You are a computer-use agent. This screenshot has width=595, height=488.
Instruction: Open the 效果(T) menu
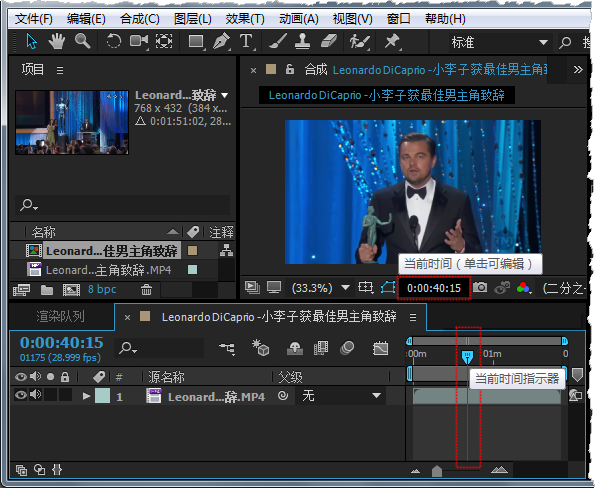point(245,19)
